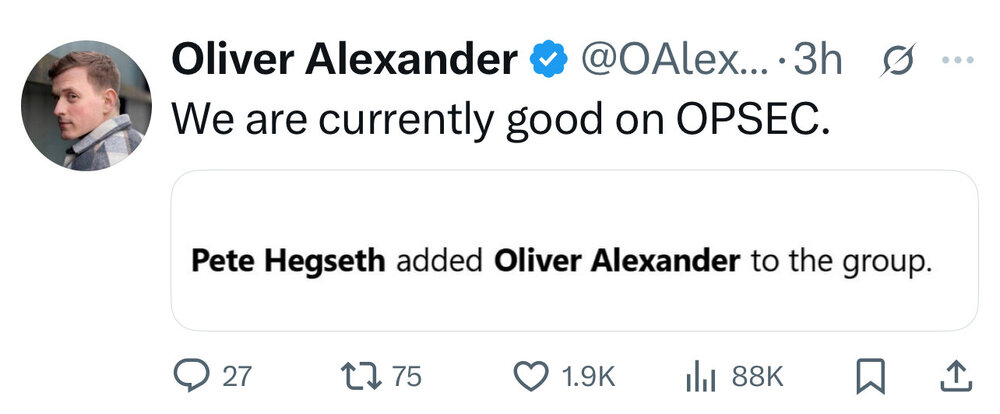Repost this tweet using the retweet icon

click(x=367, y=376)
